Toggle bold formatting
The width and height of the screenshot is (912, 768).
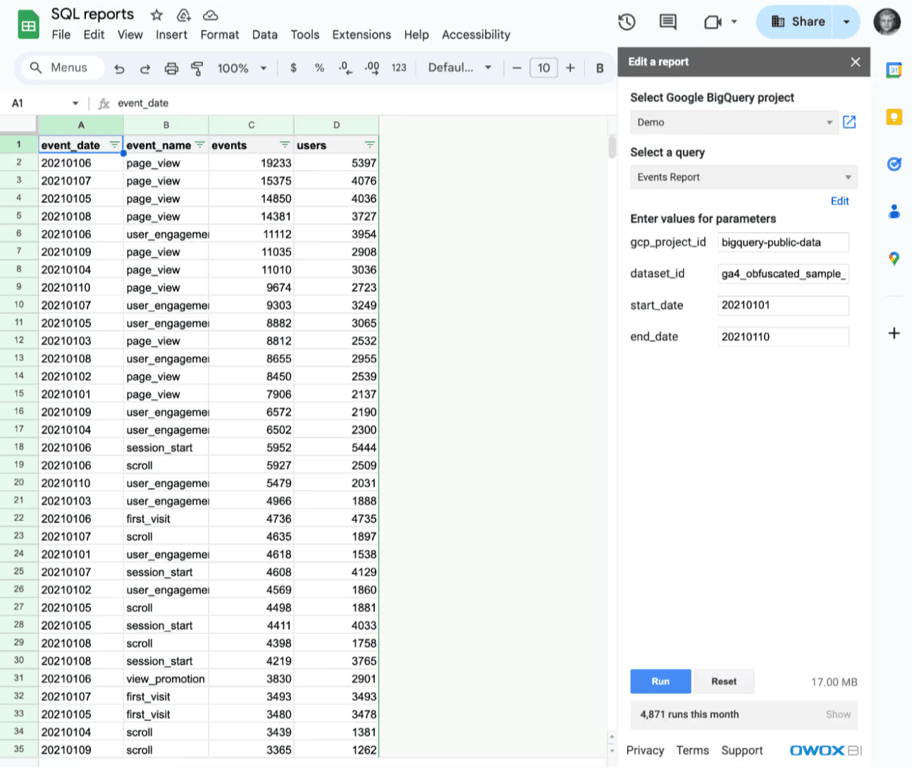click(600, 68)
